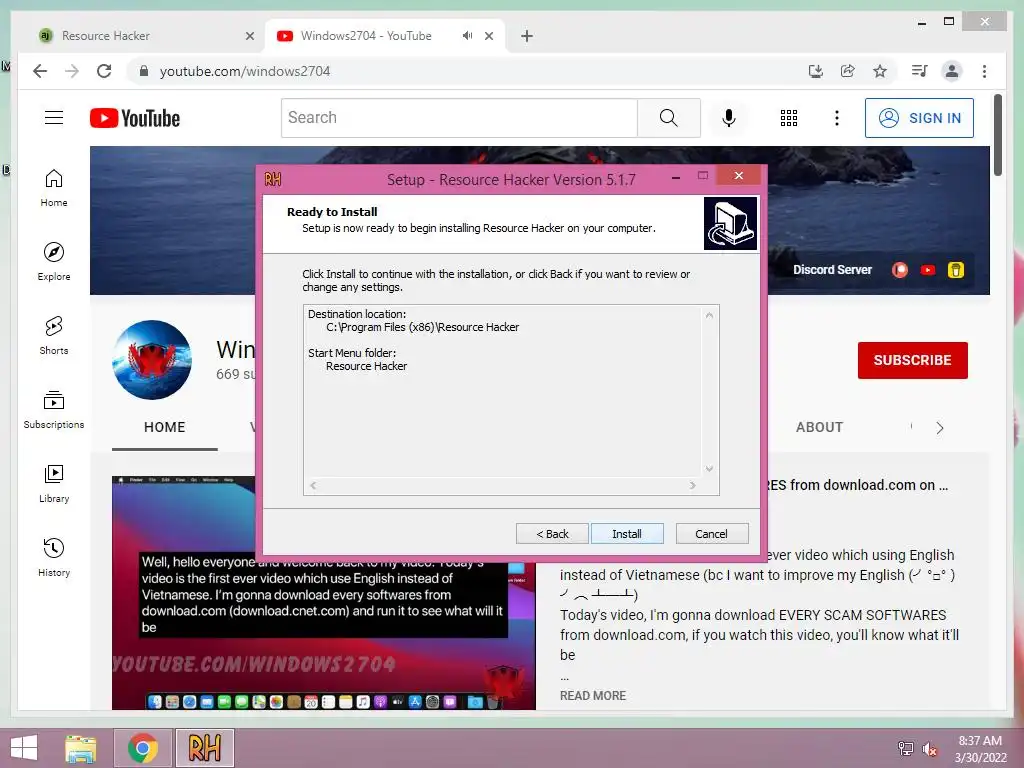The width and height of the screenshot is (1024, 768).
Task: Open Library in YouTube sidebar
Action: (54, 483)
